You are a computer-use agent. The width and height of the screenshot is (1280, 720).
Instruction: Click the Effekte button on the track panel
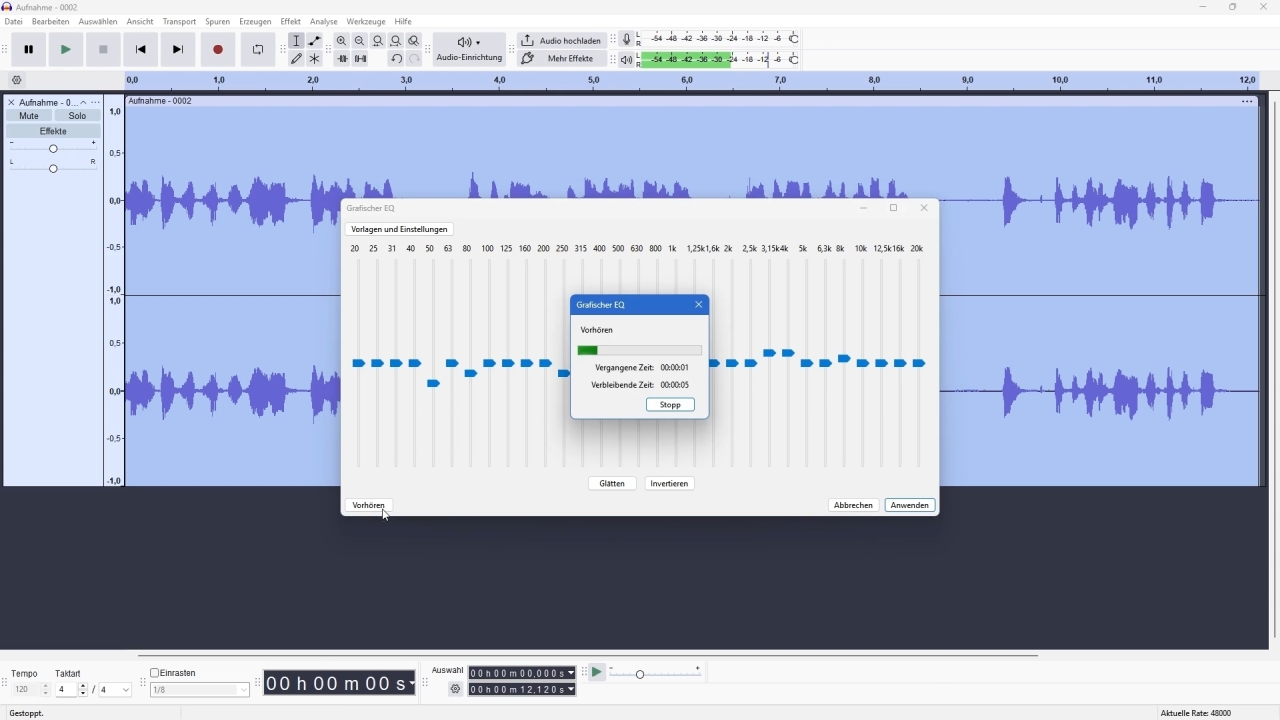pyautogui.click(x=54, y=132)
